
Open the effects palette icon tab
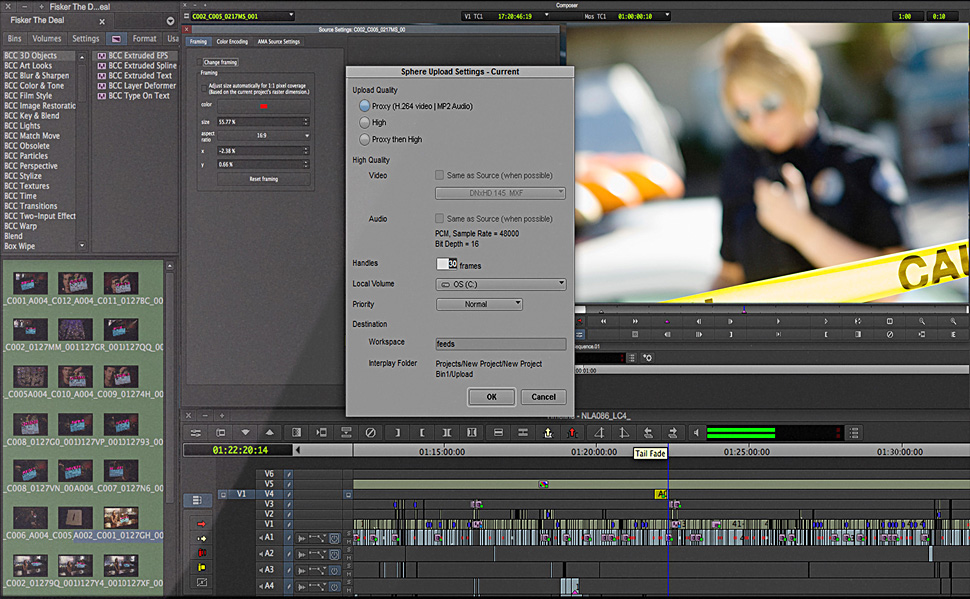115,39
